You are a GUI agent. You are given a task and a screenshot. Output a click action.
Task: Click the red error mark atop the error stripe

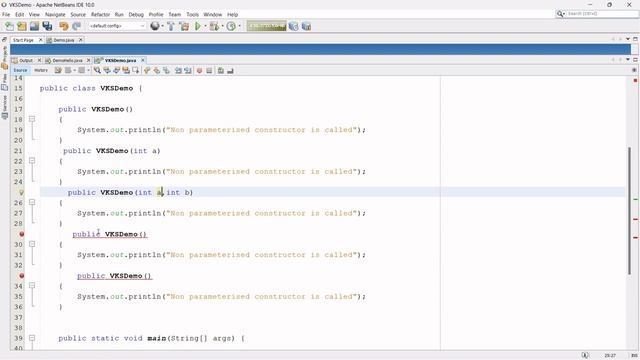(635, 80)
